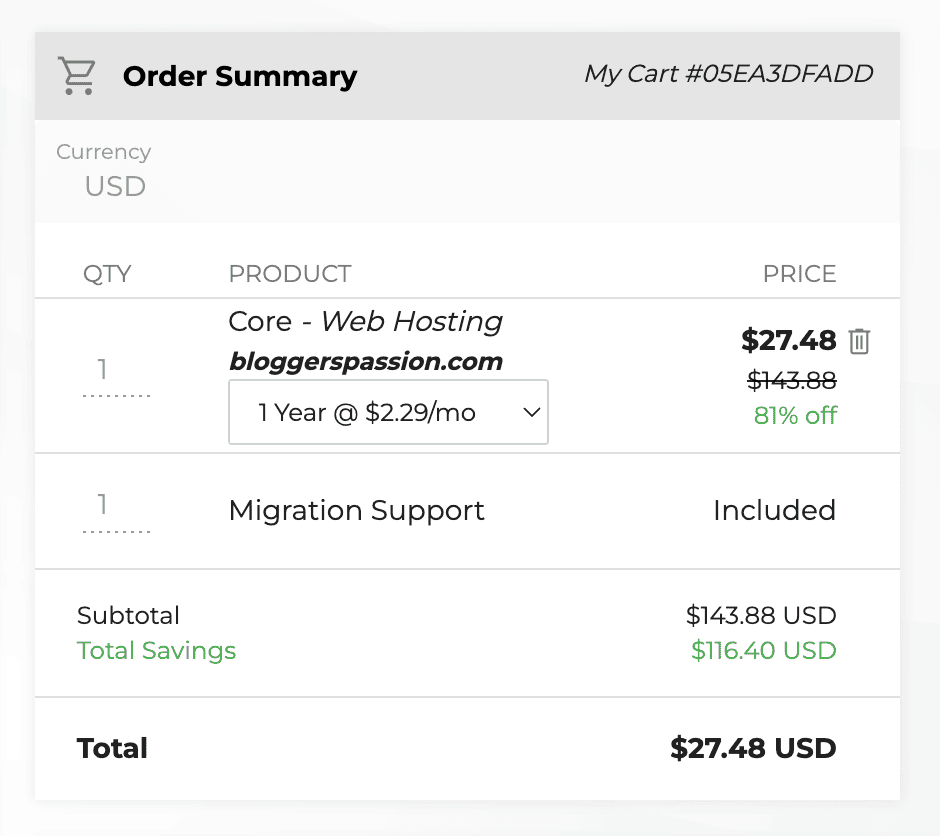The height and width of the screenshot is (836, 940).
Task: Click the My Cart #05EA3DFADD label
Action: point(729,74)
